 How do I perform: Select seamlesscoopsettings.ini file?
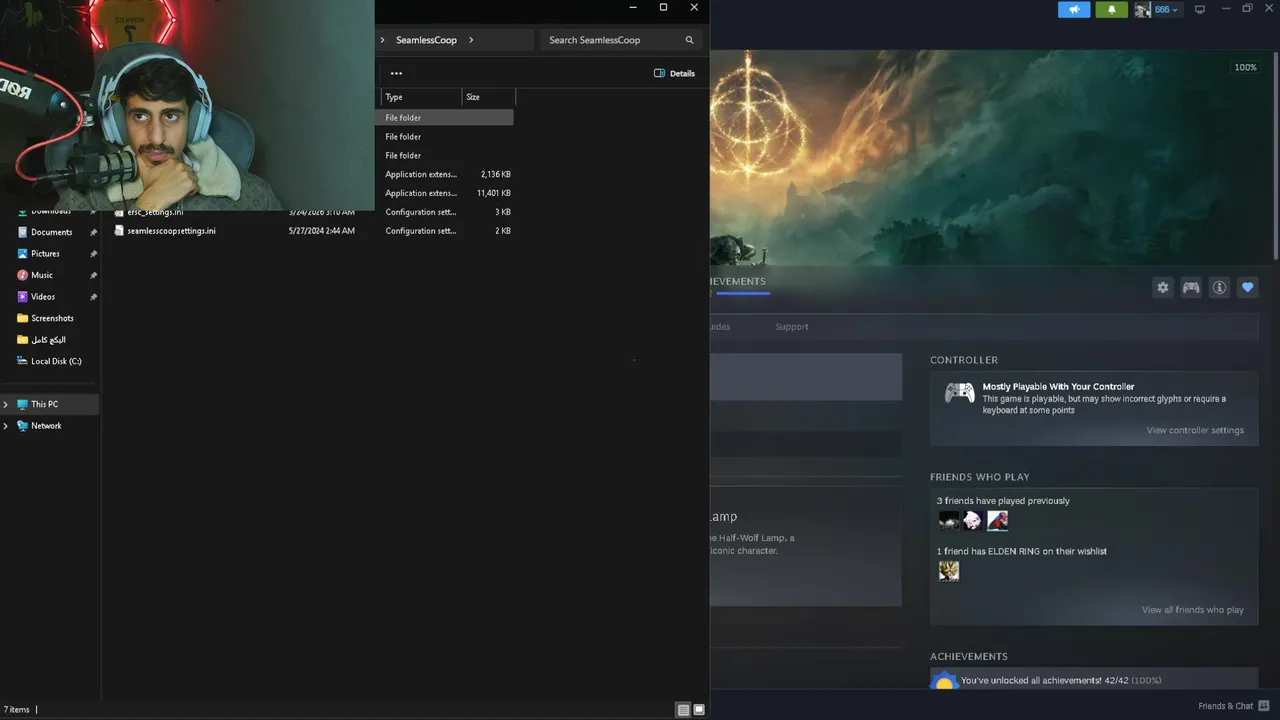point(171,231)
